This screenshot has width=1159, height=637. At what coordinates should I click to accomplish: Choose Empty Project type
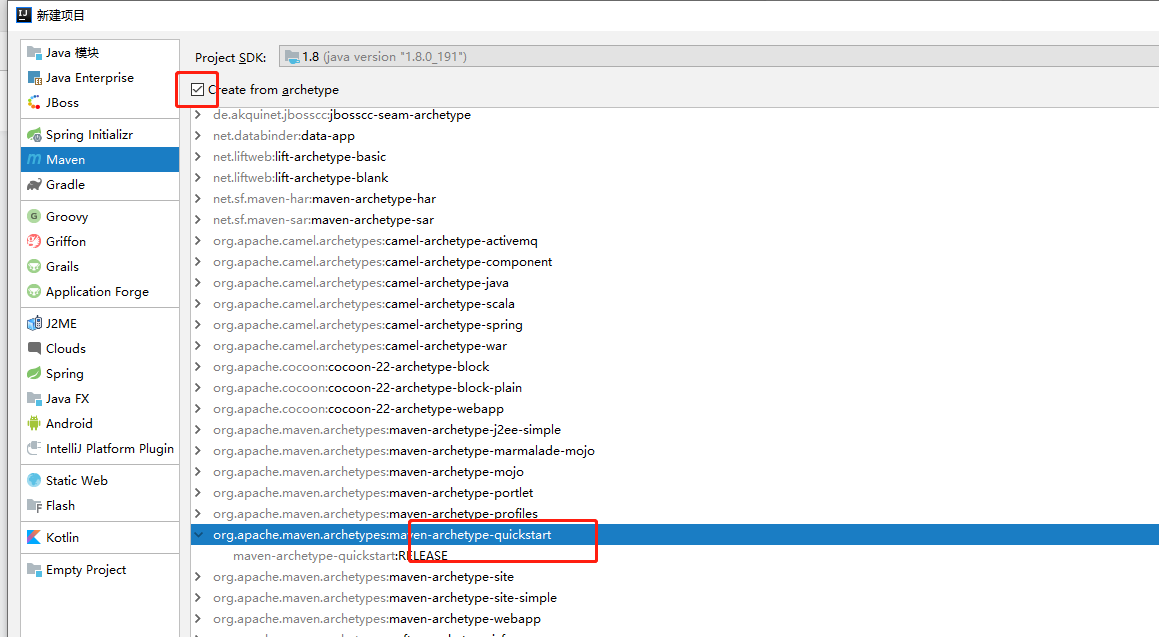[x=100, y=570]
